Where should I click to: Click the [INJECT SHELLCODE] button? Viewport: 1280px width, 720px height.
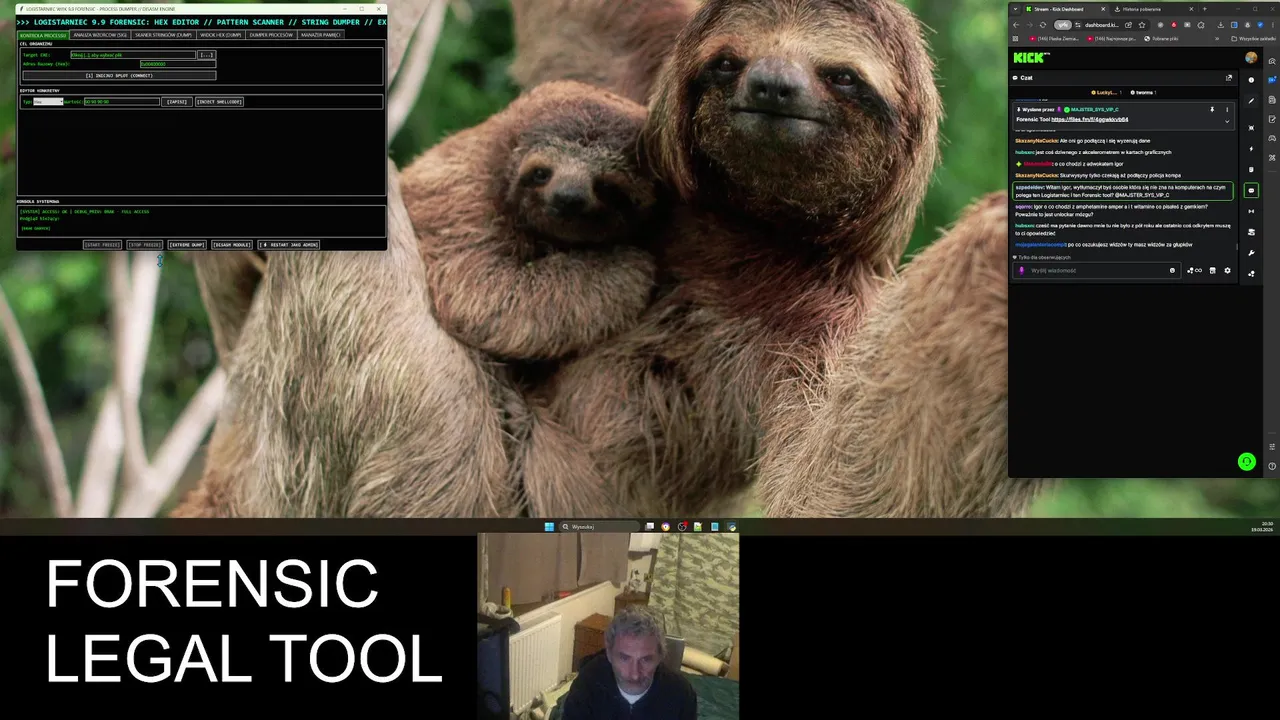coord(219,102)
